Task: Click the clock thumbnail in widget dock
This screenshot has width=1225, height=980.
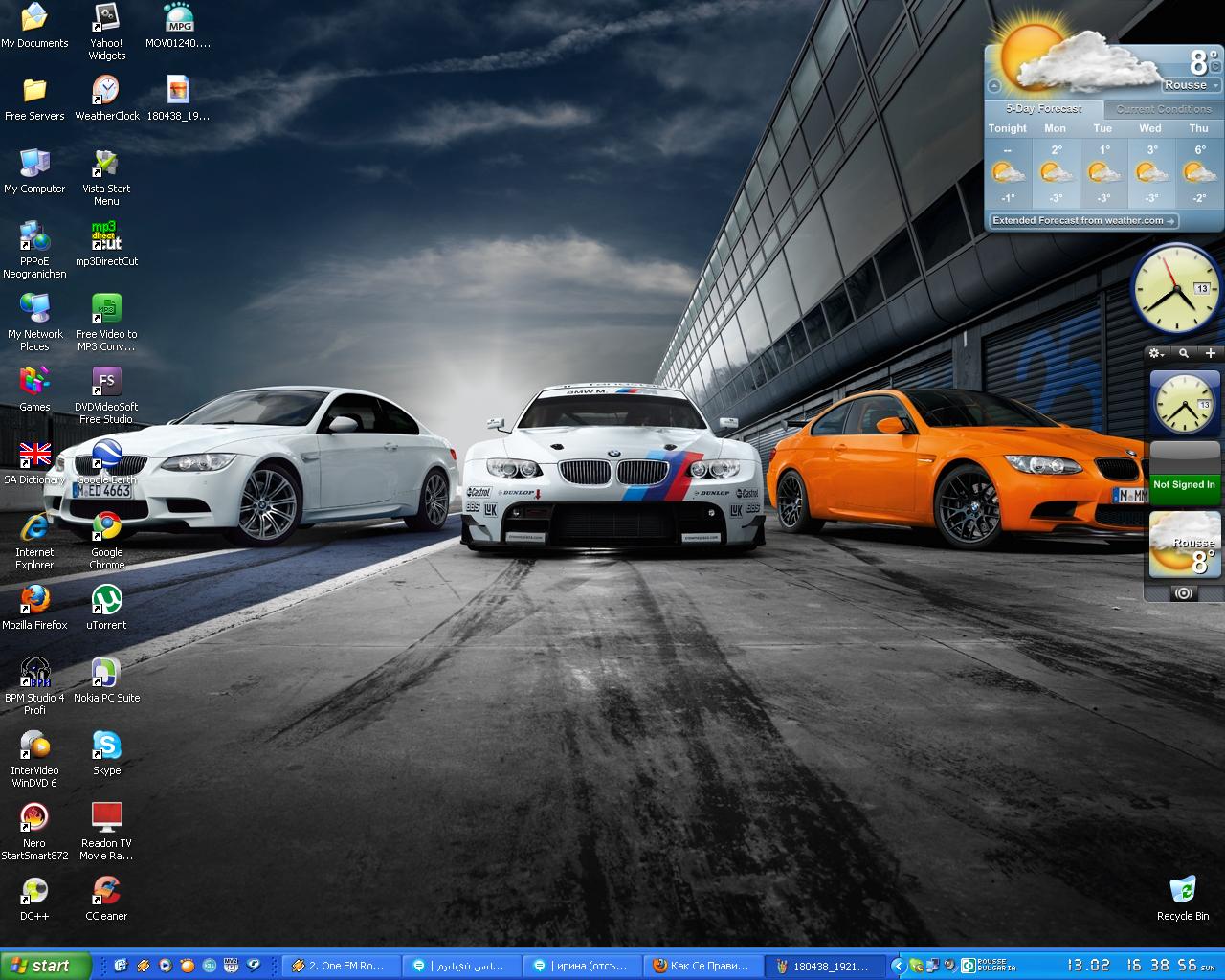Action: point(1185,403)
